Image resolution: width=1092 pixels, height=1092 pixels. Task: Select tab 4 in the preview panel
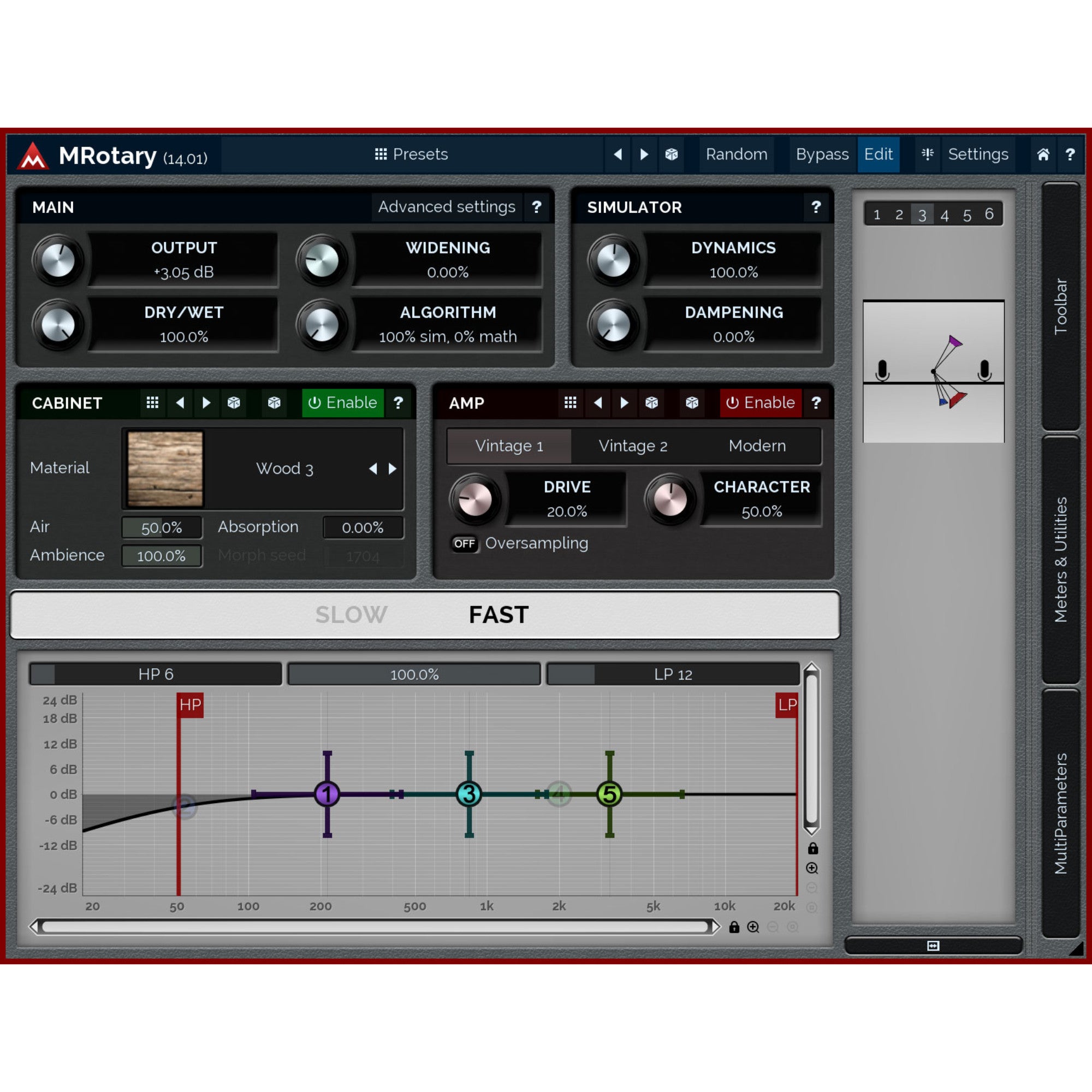[x=945, y=215]
